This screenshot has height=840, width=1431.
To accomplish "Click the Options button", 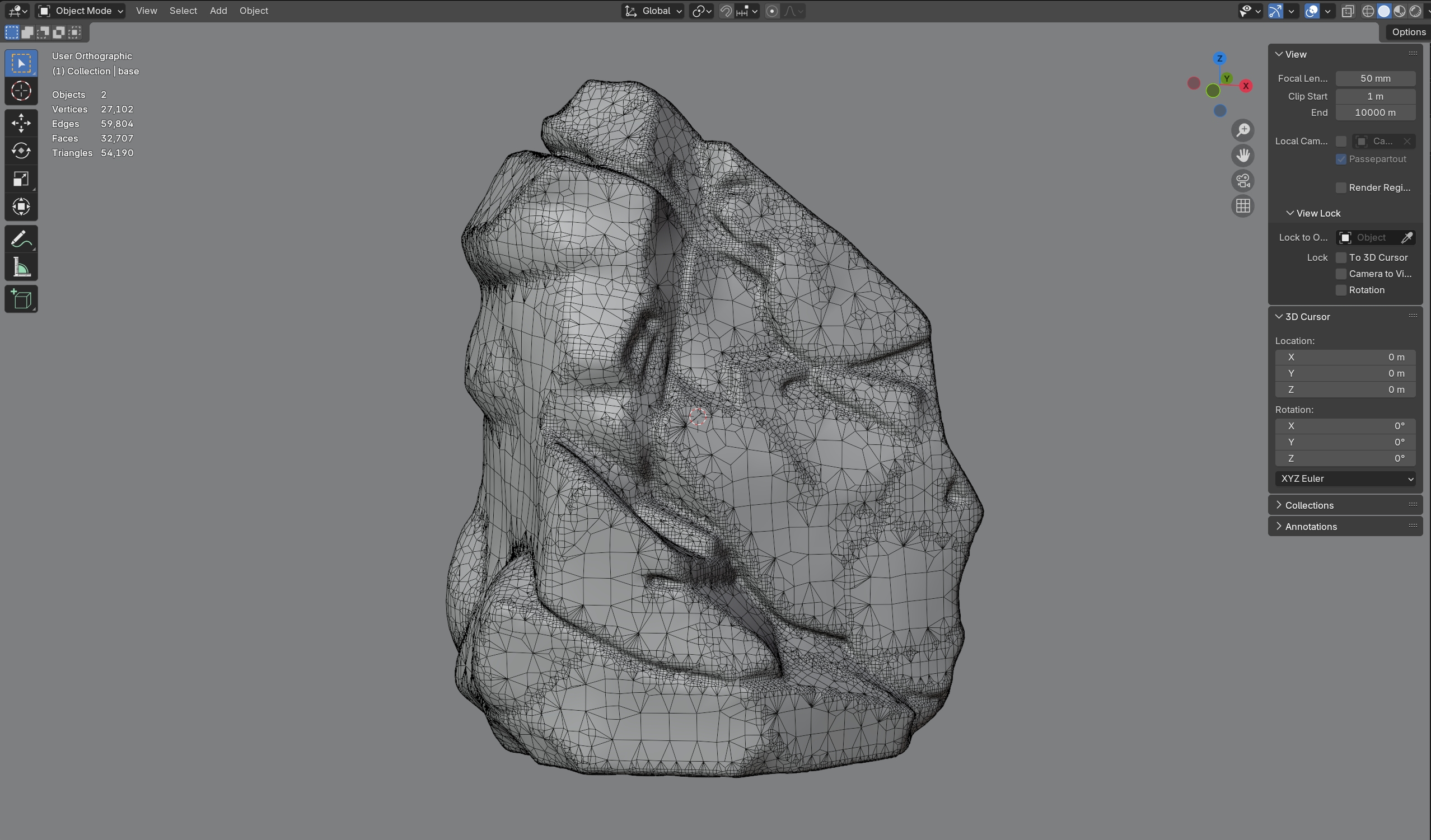I will coord(1407,32).
